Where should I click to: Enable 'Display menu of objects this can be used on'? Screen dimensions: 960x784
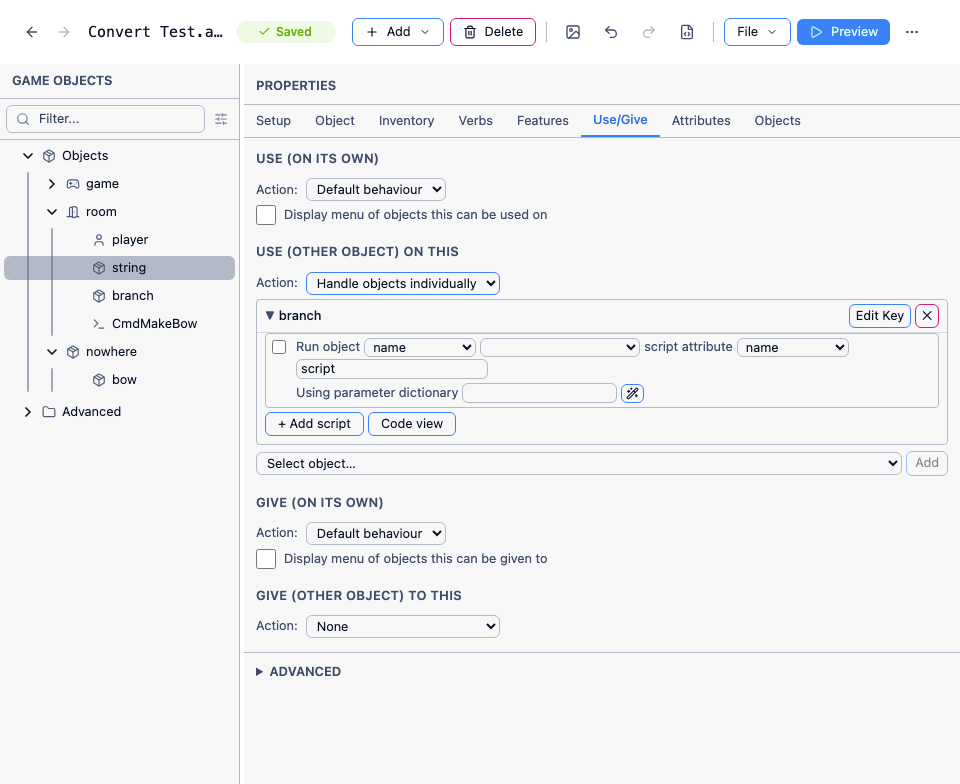click(x=266, y=215)
